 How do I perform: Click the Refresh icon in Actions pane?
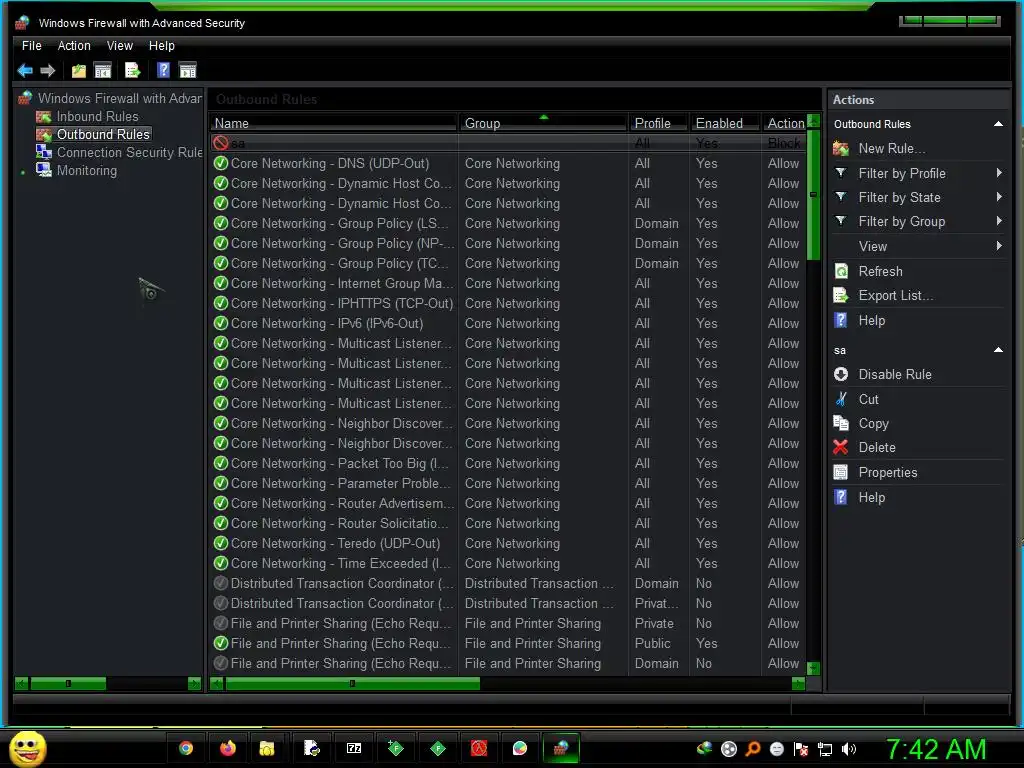[841, 271]
